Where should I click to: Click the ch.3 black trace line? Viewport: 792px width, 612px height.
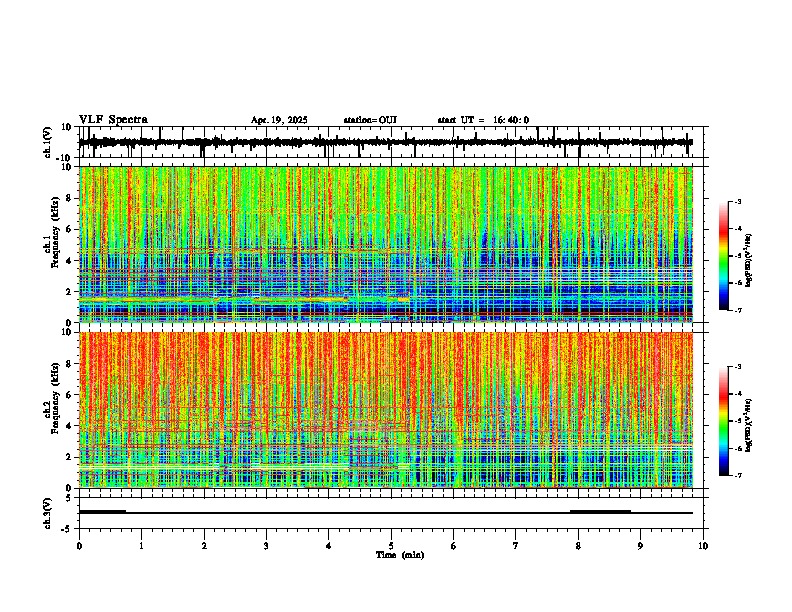coord(386,513)
